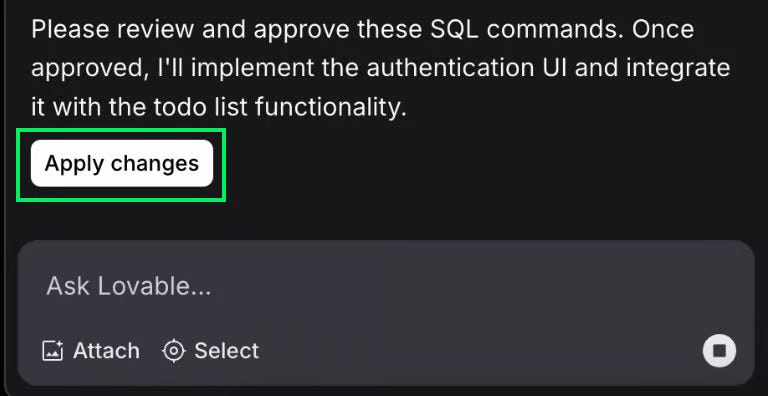The image size is (768, 396).
Task: Click the square stop icon in the chat box
Action: point(719,351)
